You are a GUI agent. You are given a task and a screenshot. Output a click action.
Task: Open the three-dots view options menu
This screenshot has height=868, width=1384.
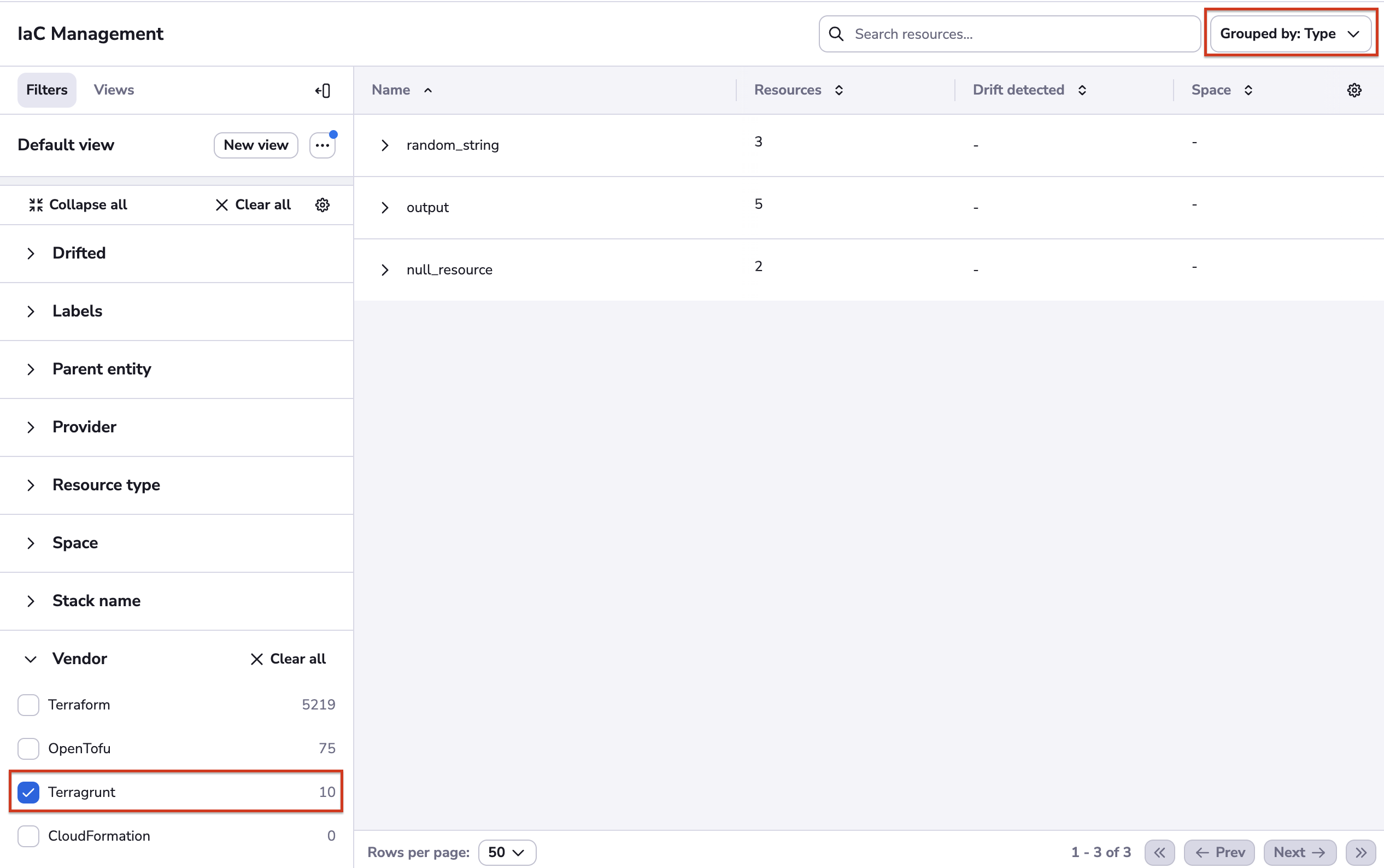pyautogui.click(x=322, y=145)
